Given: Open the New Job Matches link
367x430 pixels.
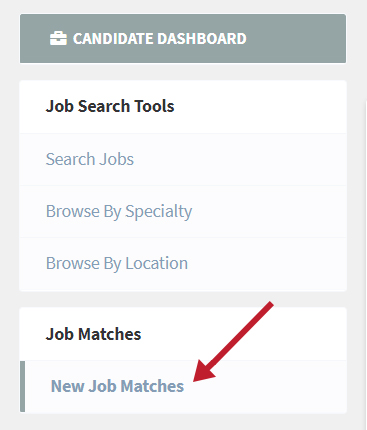Looking at the screenshot, I should (117, 386).
